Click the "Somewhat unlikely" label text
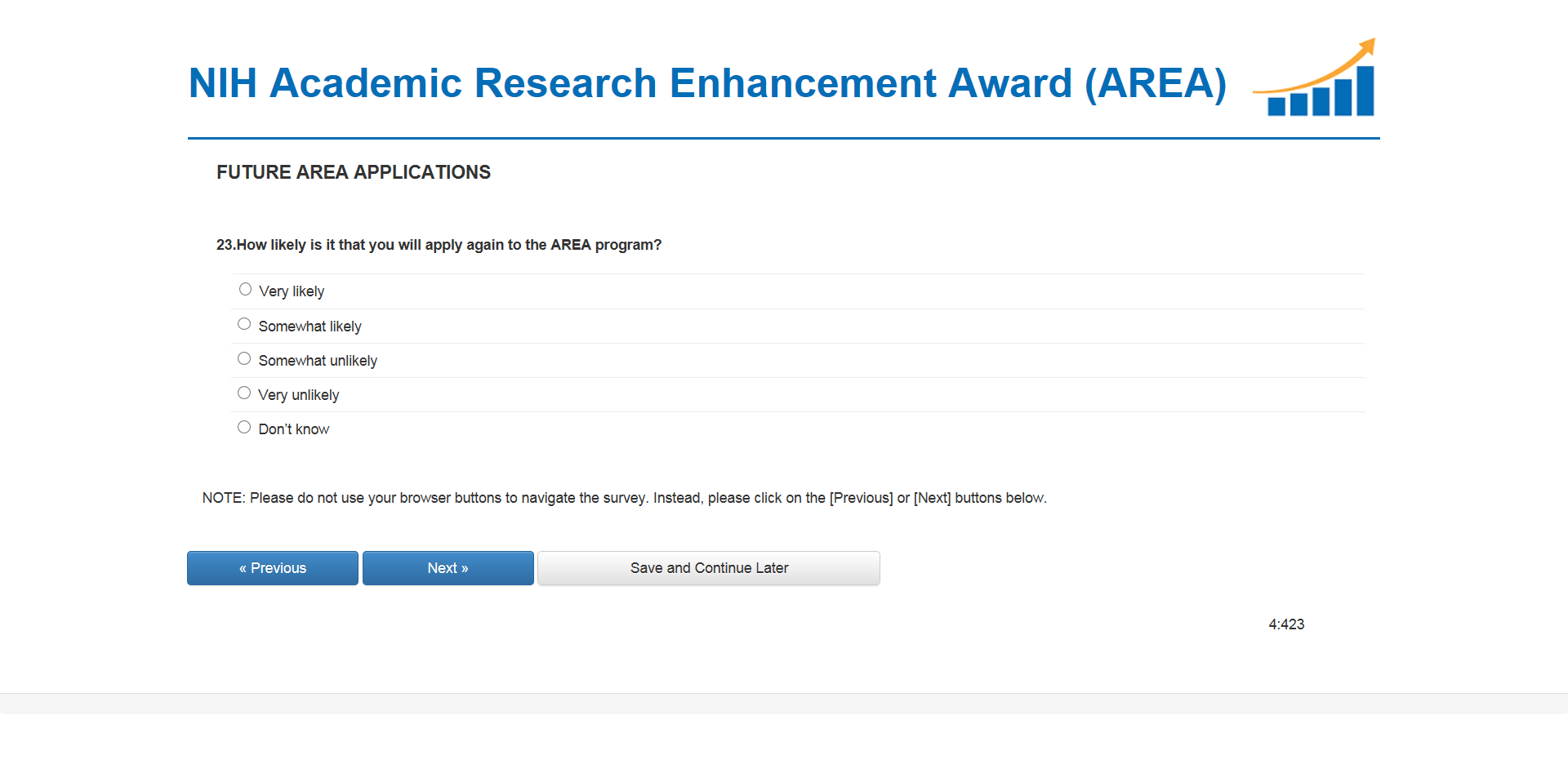This screenshot has width=1568, height=764. coord(318,361)
